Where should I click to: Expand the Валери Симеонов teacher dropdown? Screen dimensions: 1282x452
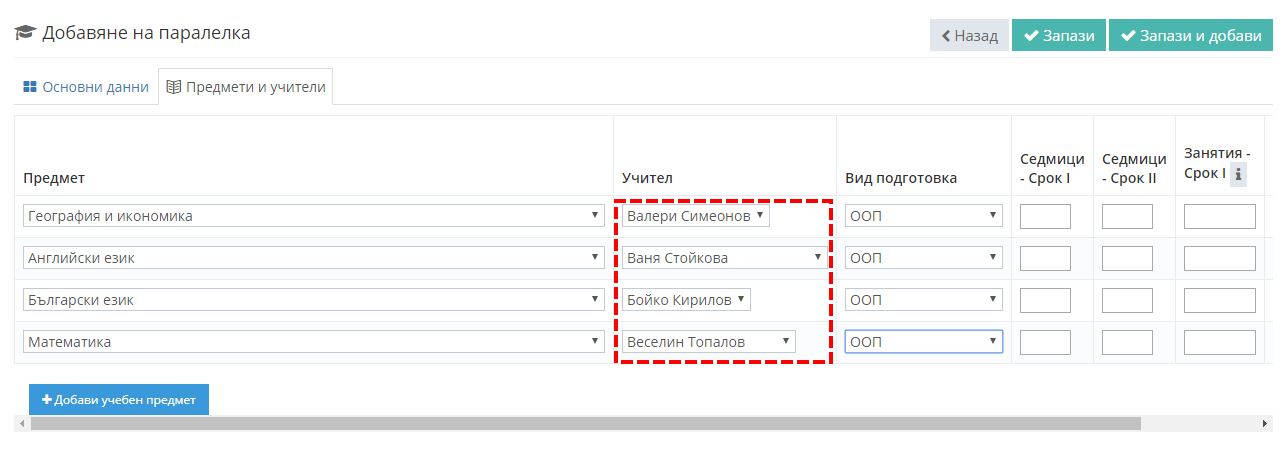point(696,216)
